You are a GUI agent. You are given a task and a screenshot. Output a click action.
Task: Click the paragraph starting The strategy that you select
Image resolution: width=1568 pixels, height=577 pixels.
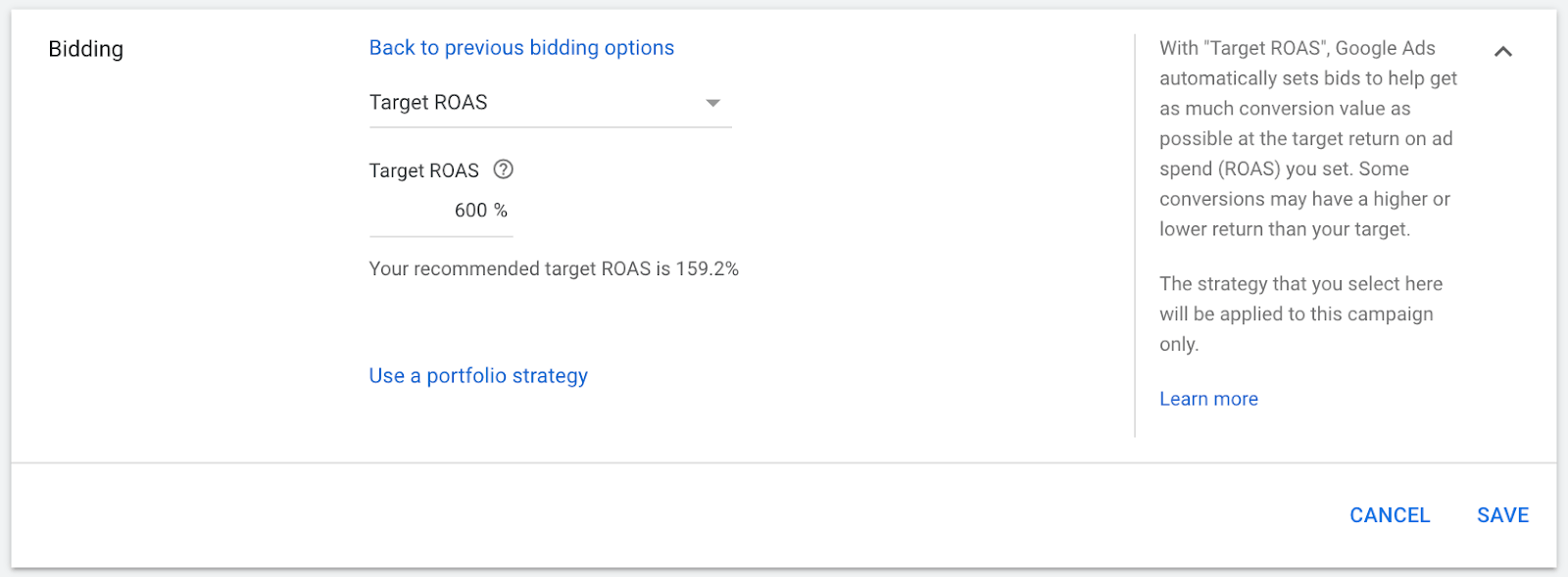tap(1300, 313)
